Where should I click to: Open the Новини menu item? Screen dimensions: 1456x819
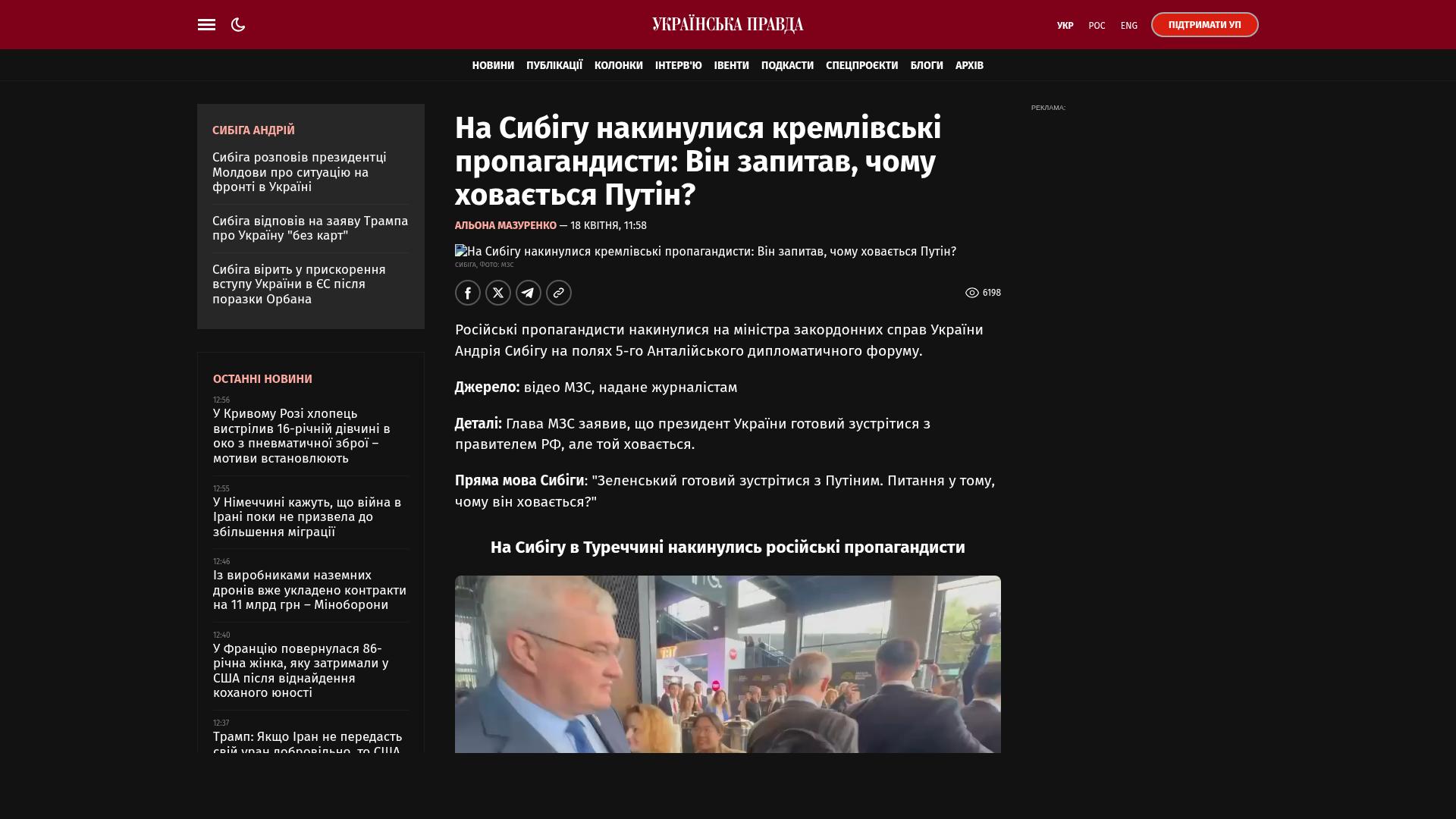493,65
